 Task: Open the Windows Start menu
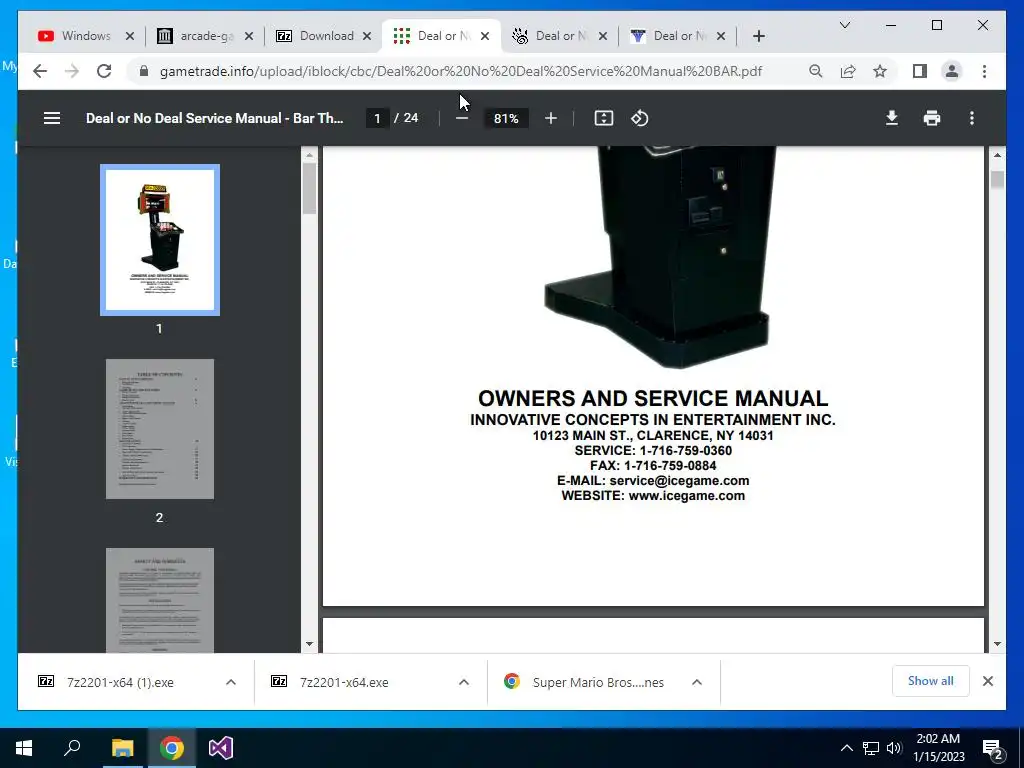pos(24,748)
